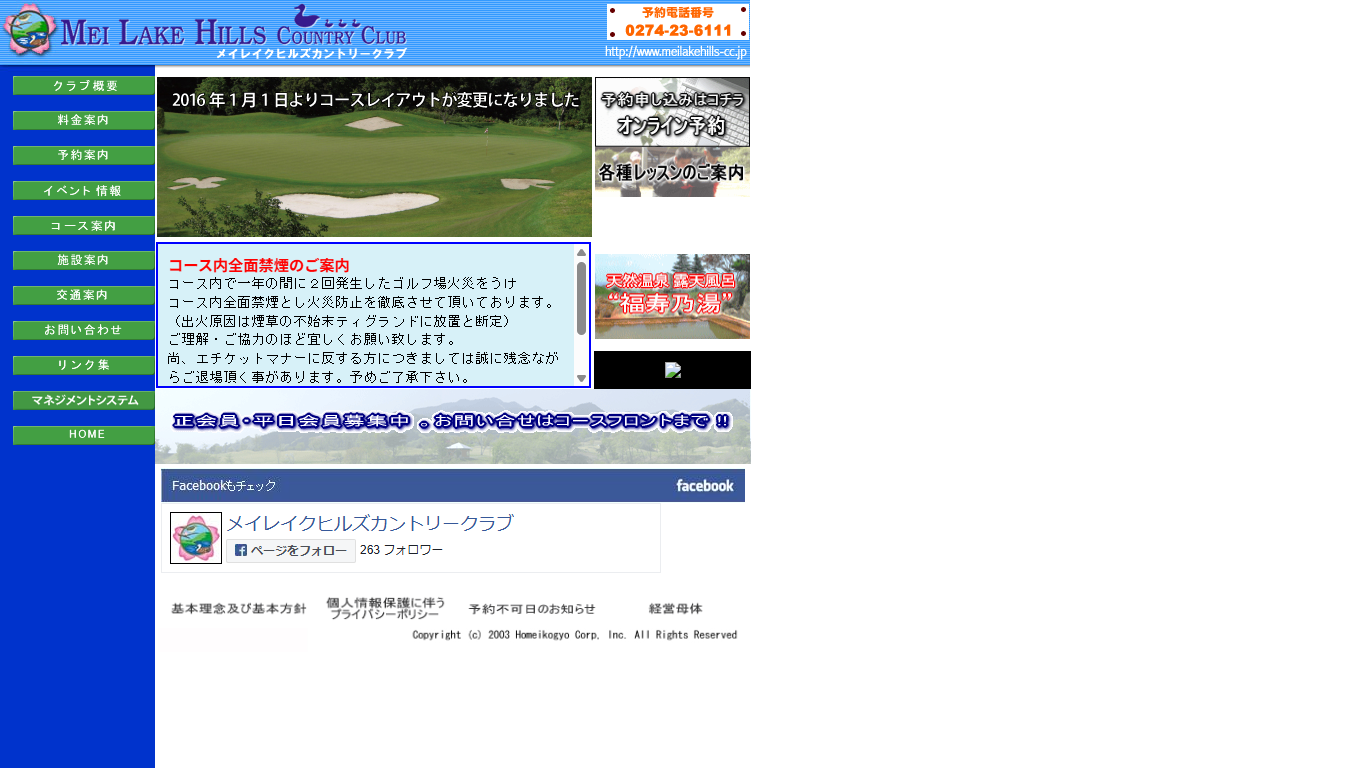The image size is (1365, 768).
Task: Click お問い合わせ sidebar button
Action: point(84,331)
